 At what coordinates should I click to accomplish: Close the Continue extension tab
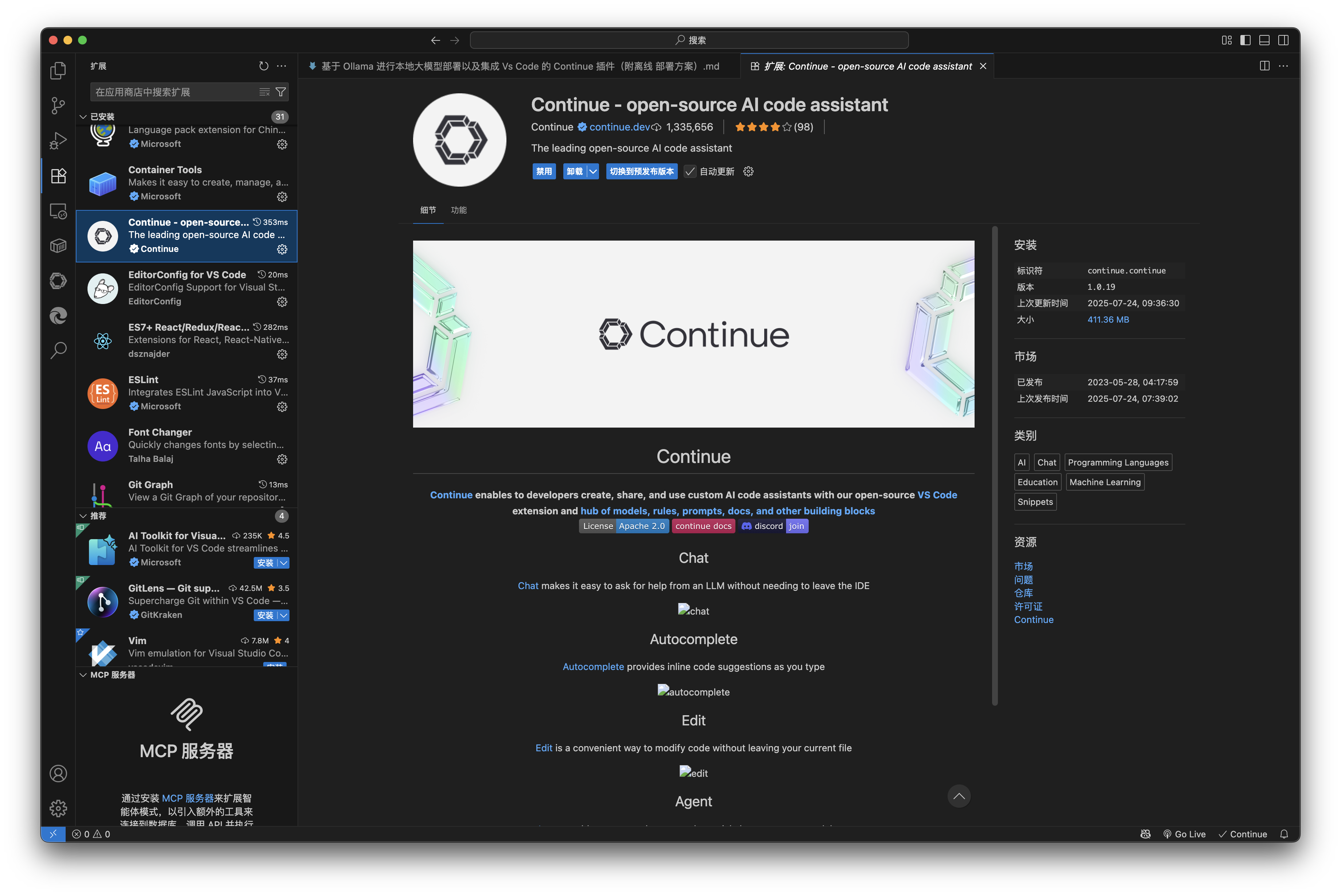tap(983, 66)
